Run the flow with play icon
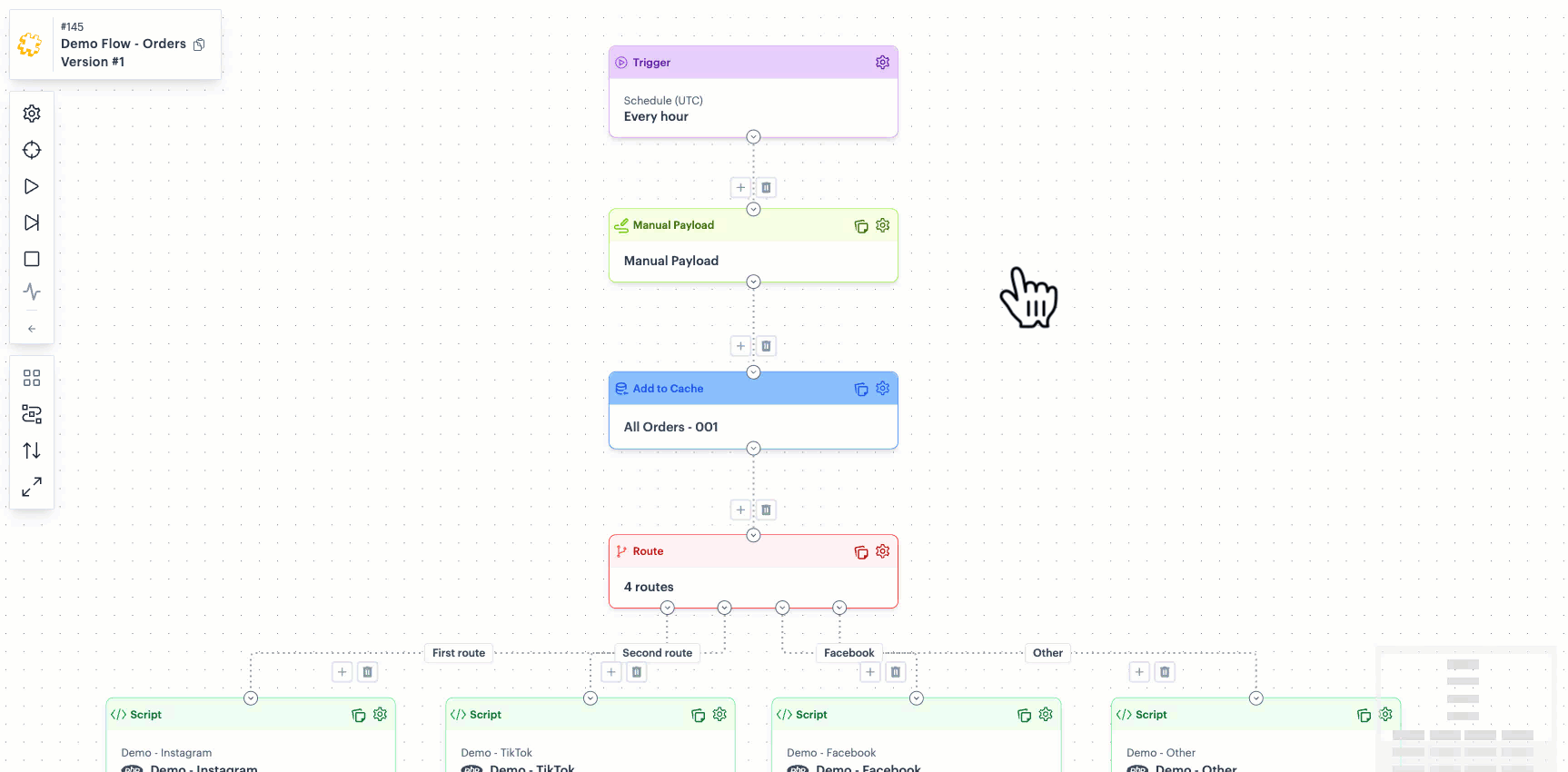The image size is (1568, 772). 32,186
